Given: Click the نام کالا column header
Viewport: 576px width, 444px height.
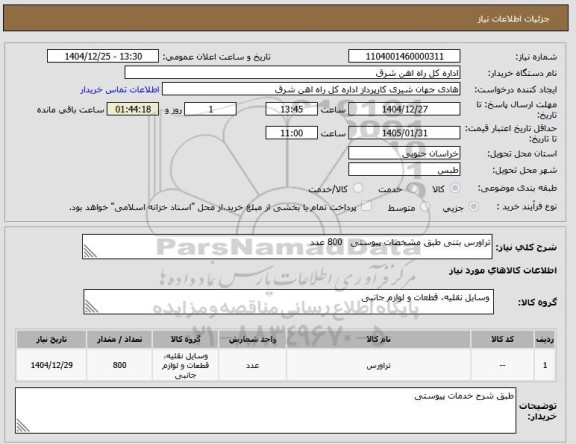Looking at the screenshot, I should (x=378, y=339).
